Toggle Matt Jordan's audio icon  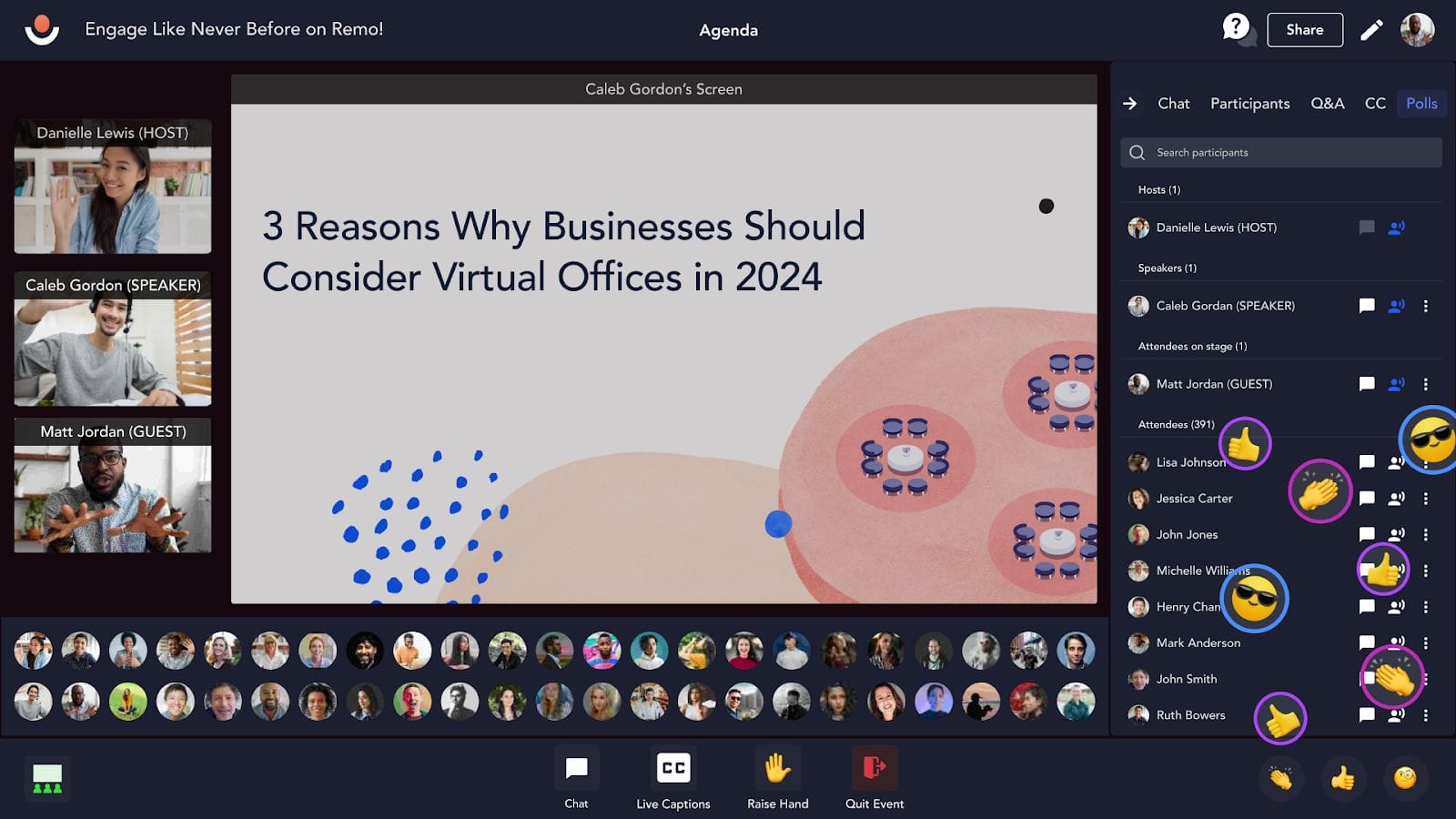(1396, 384)
